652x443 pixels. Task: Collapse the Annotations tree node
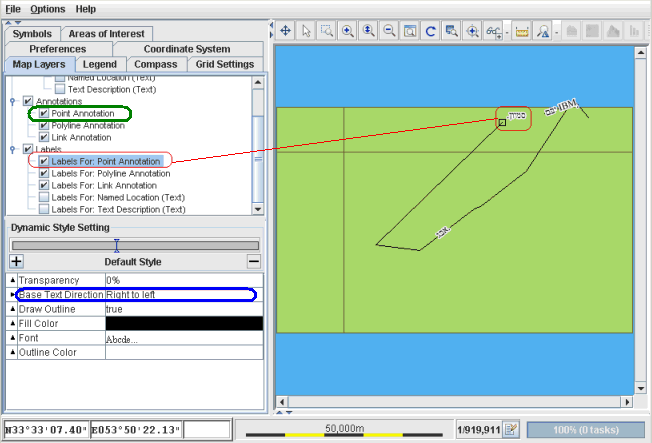(x=12, y=101)
